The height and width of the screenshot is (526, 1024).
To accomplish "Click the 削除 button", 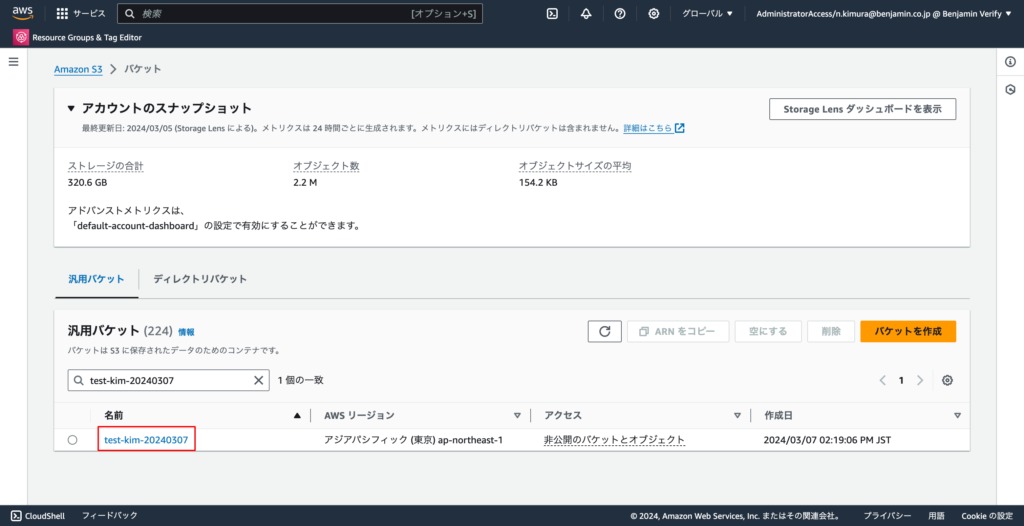I will tap(831, 331).
